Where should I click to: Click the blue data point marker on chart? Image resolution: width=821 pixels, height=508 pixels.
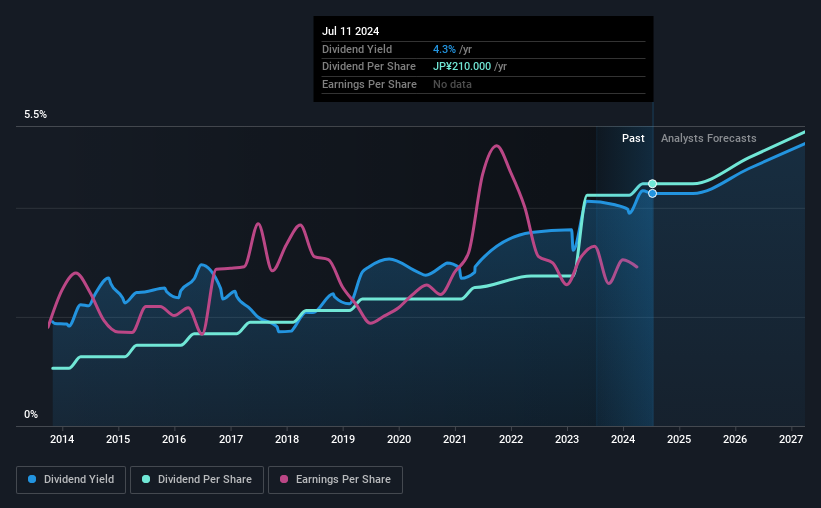coord(652,193)
